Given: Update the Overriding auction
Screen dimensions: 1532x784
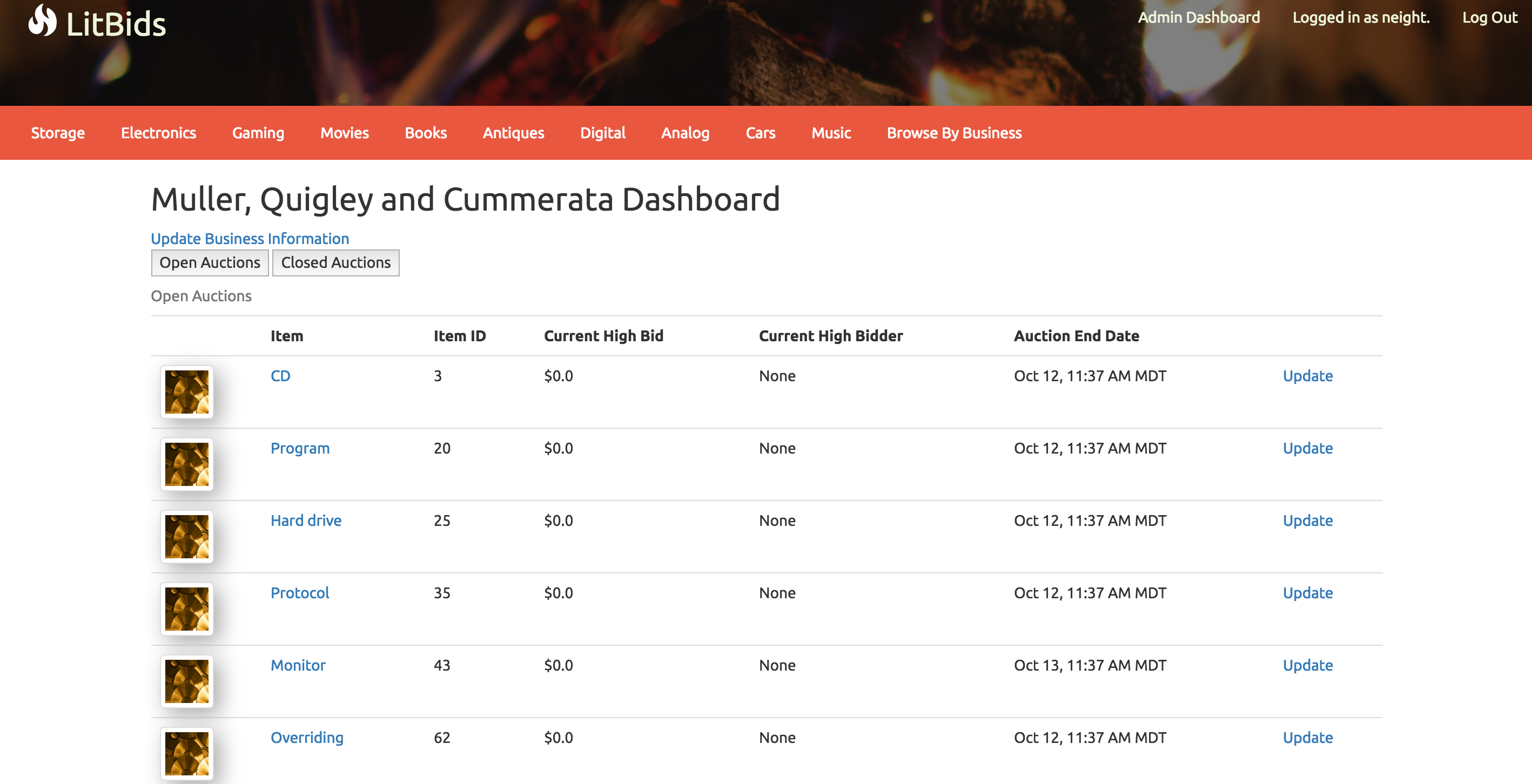Looking at the screenshot, I should pyautogui.click(x=1307, y=738).
